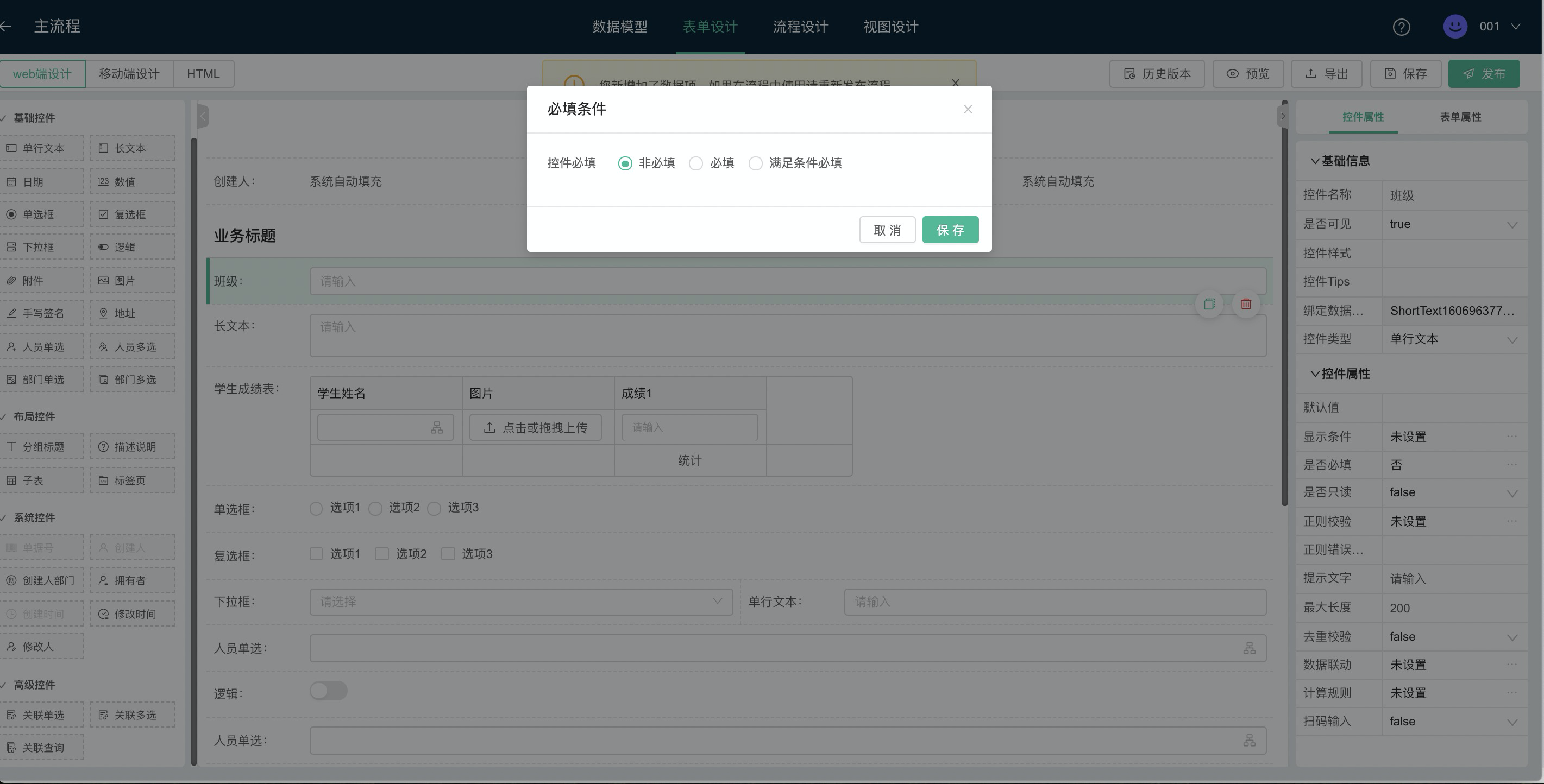Click the 关联查询 advanced control
The width and height of the screenshot is (1544, 784).
tap(41, 748)
